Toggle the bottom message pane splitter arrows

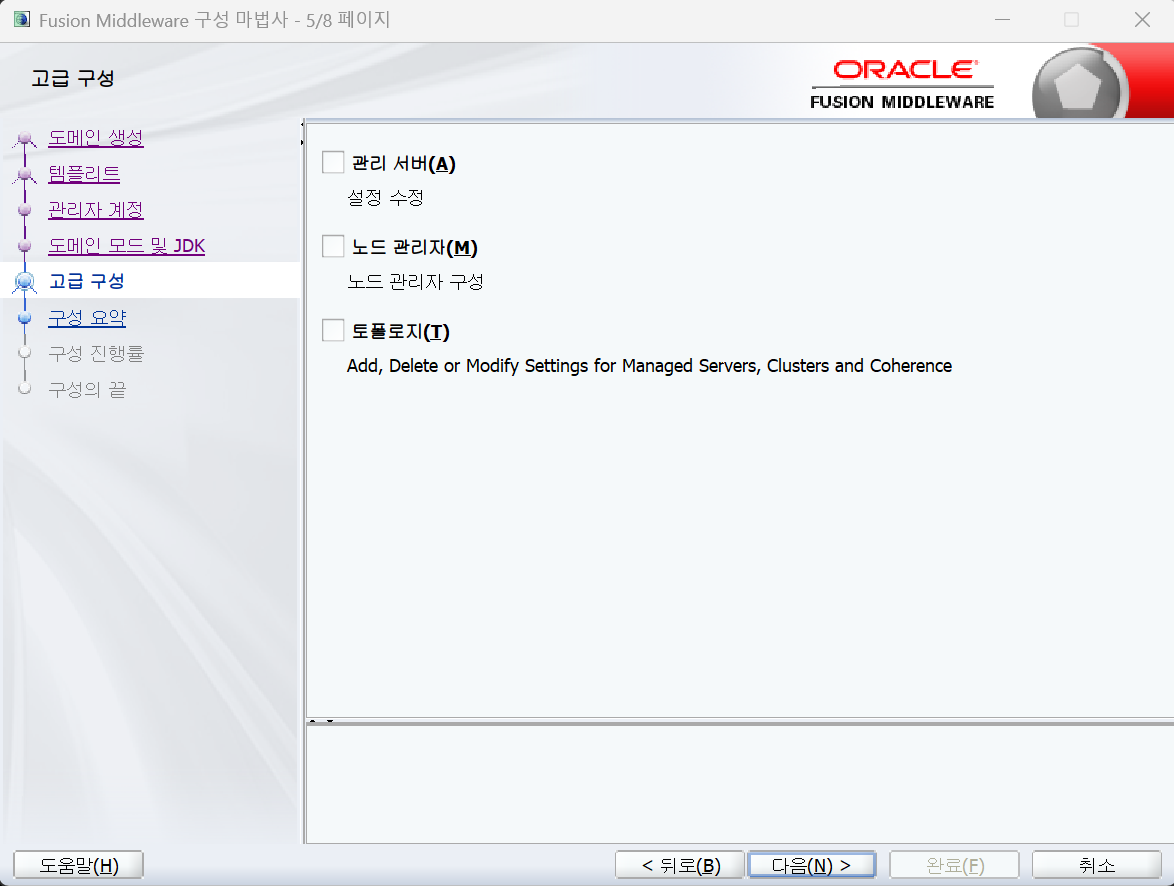pos(321,721)
